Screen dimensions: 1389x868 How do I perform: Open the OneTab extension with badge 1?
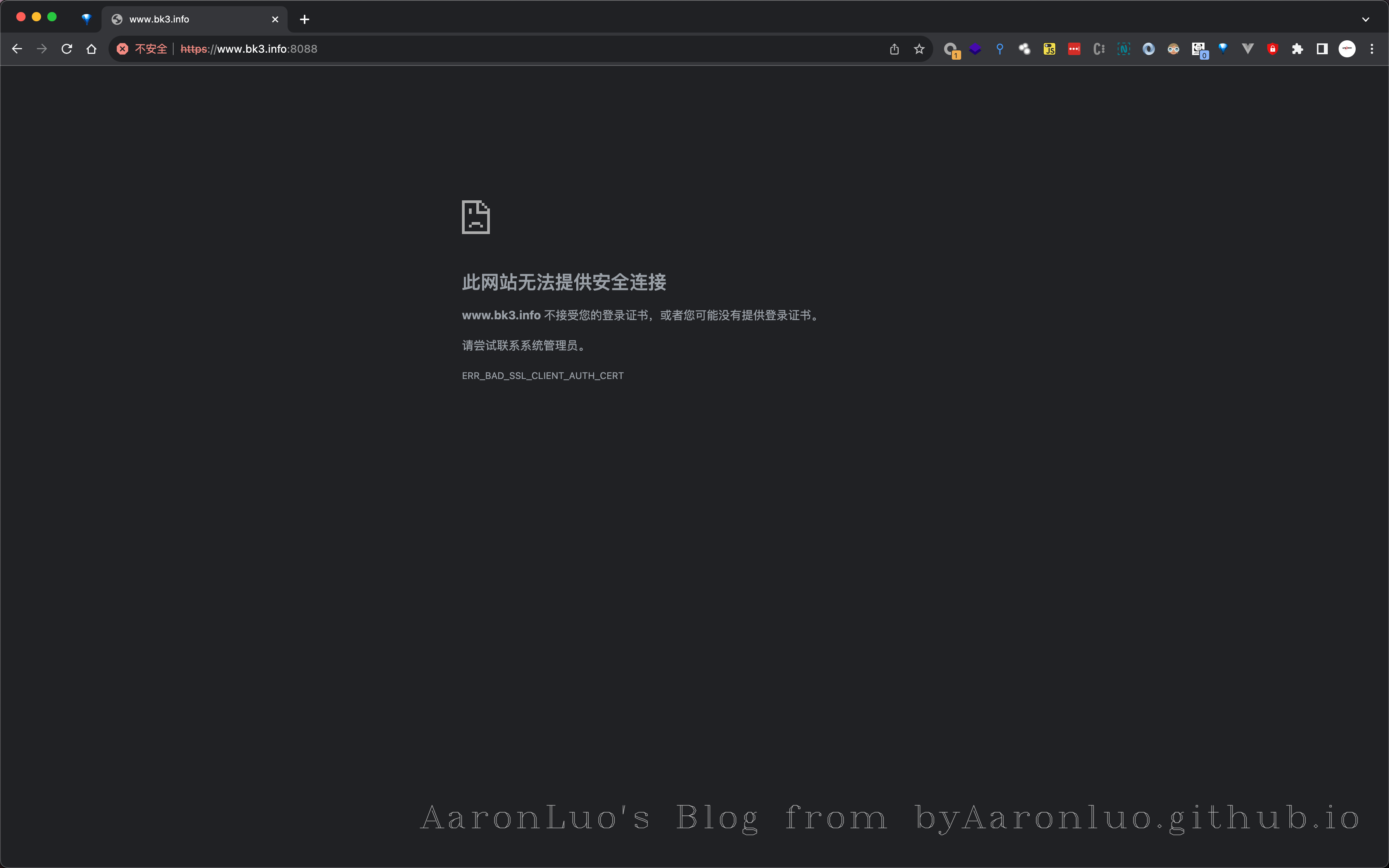click(951, 49)
